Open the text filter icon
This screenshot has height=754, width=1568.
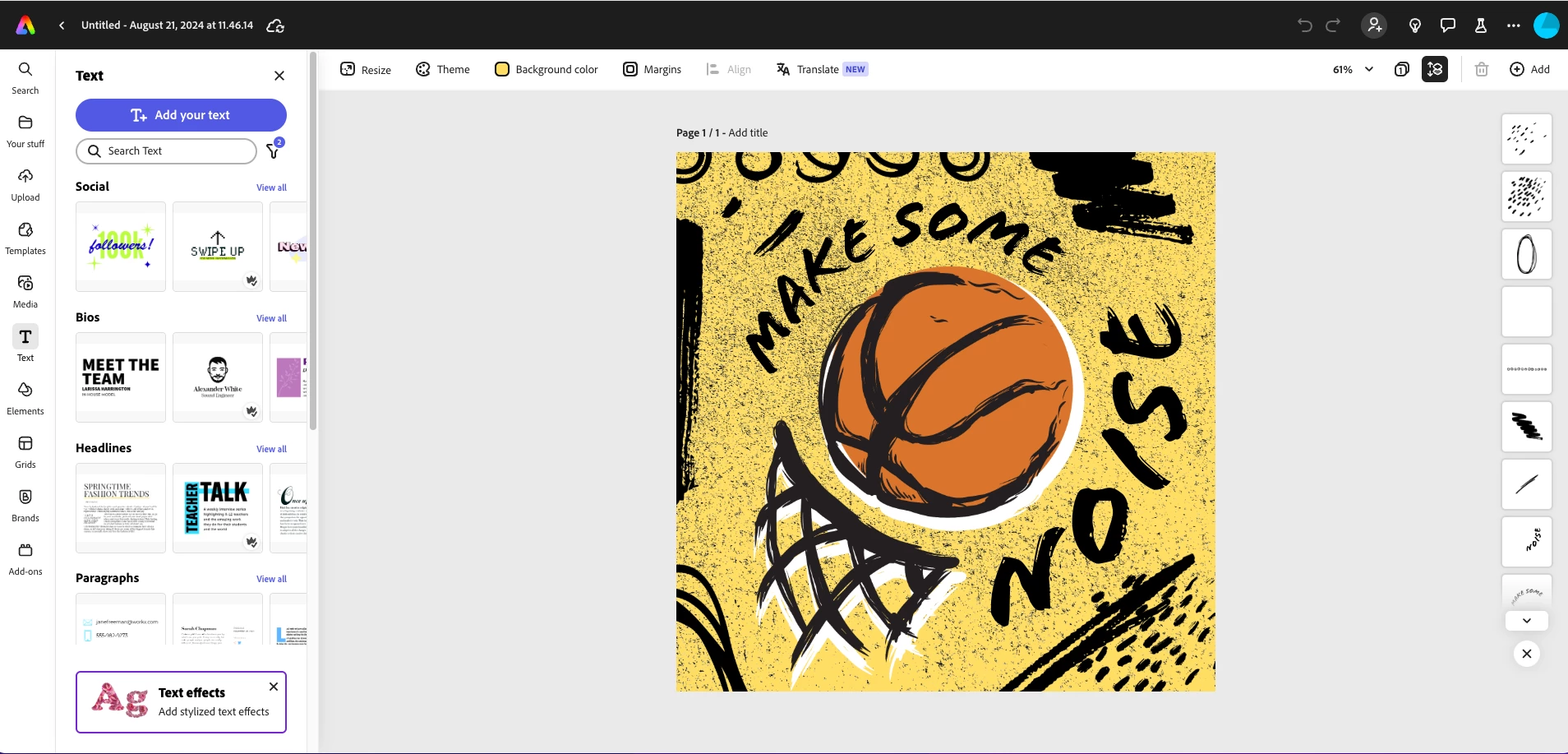click(274, 150)
